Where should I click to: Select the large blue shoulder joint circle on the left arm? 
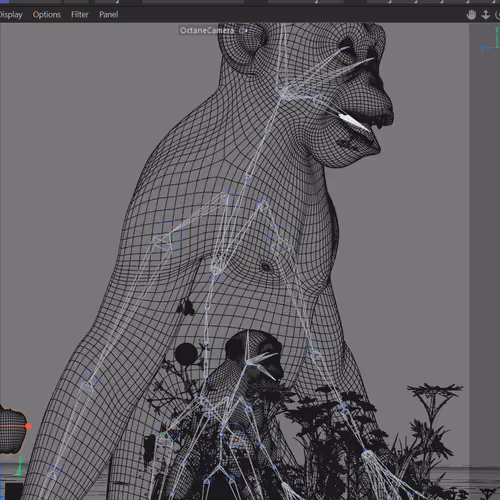(x=169, y=234)
